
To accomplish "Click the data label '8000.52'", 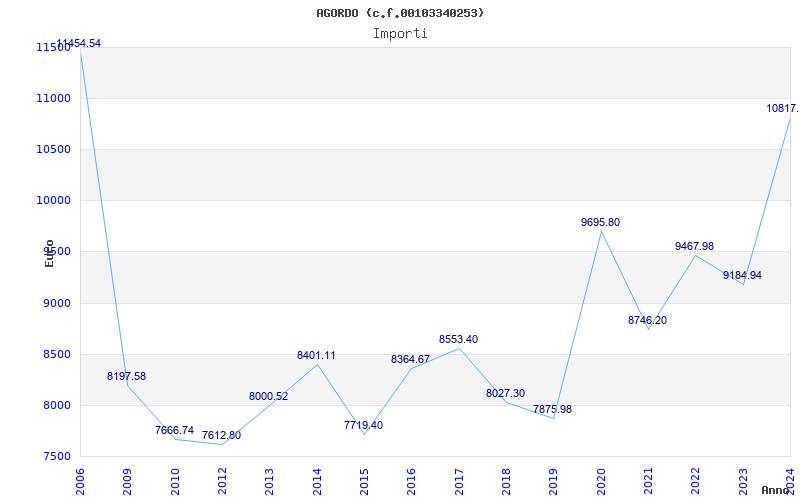I will 268,396.
